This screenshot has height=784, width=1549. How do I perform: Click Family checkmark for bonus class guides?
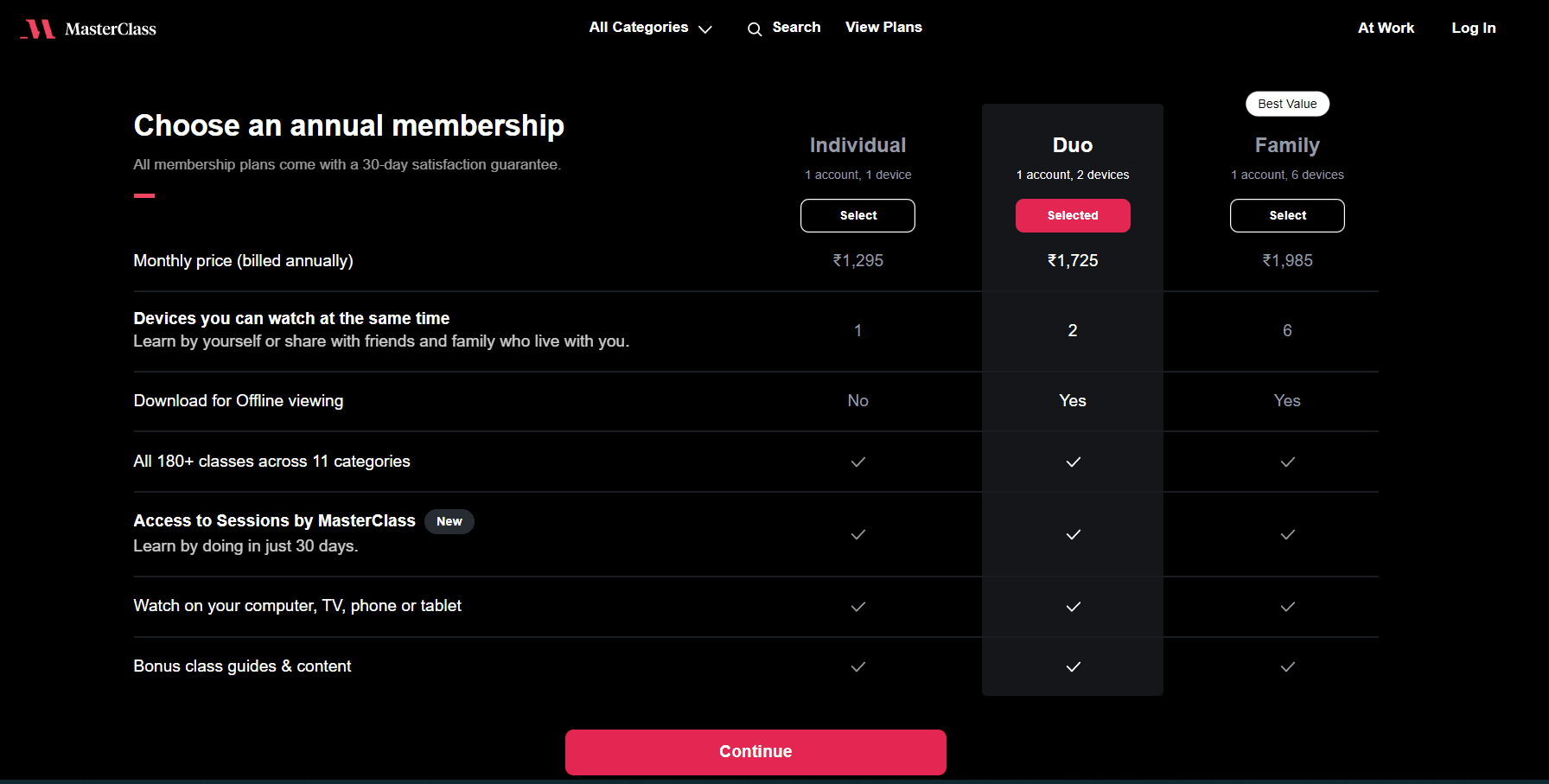tap(1288, 666)
